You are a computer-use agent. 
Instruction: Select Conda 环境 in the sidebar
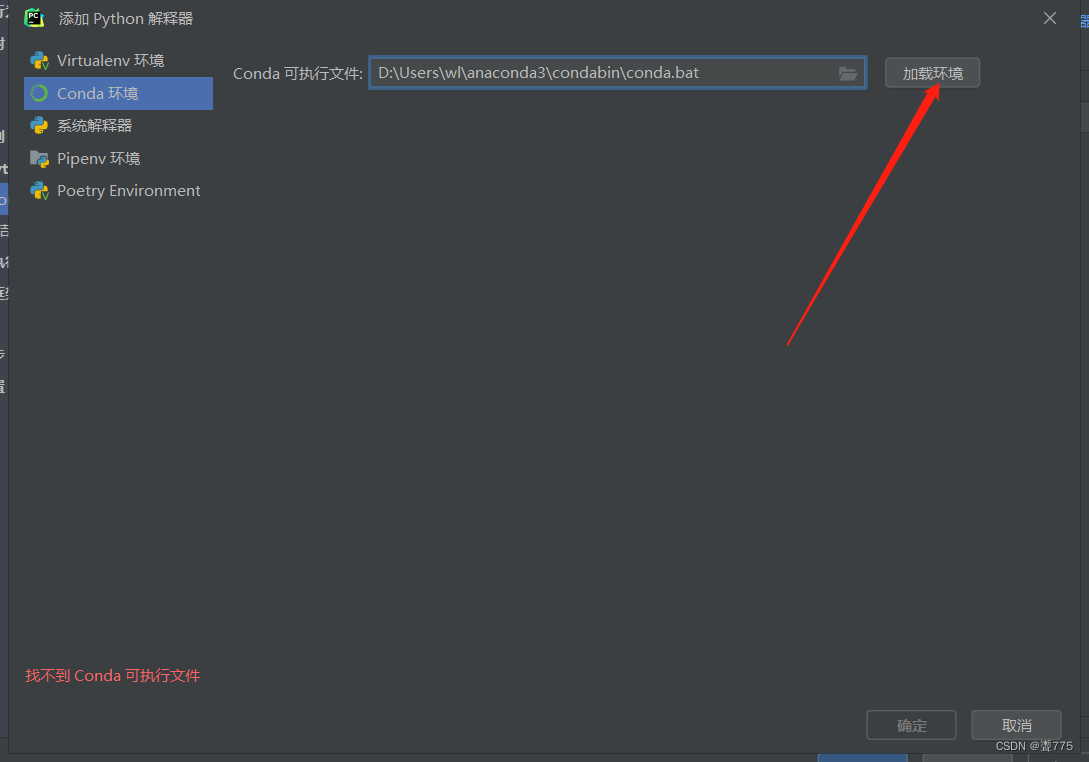coord(118,93)
